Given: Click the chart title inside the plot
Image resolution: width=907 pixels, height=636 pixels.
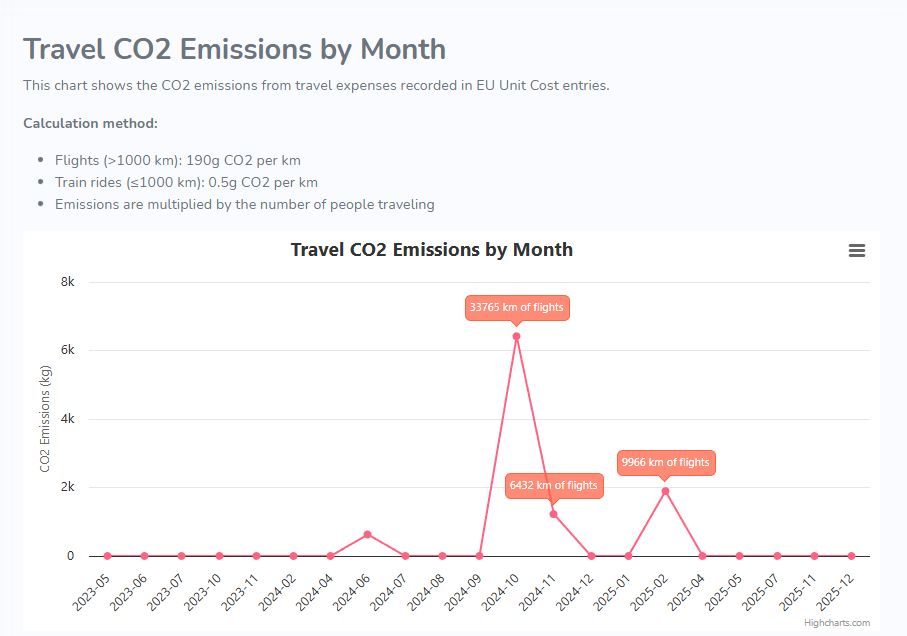Looking at the screenshot, I should coord(431,250).
